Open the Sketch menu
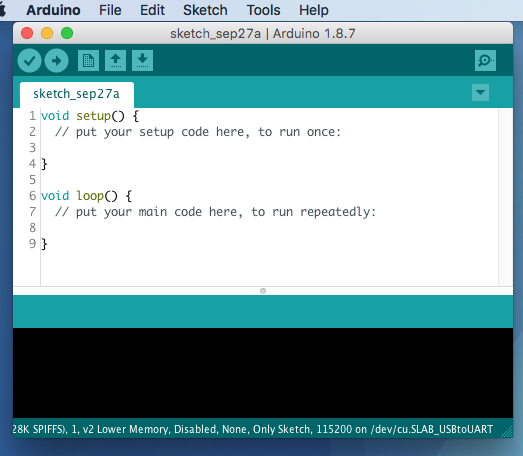The image size is (523, 456). (205, 10)
